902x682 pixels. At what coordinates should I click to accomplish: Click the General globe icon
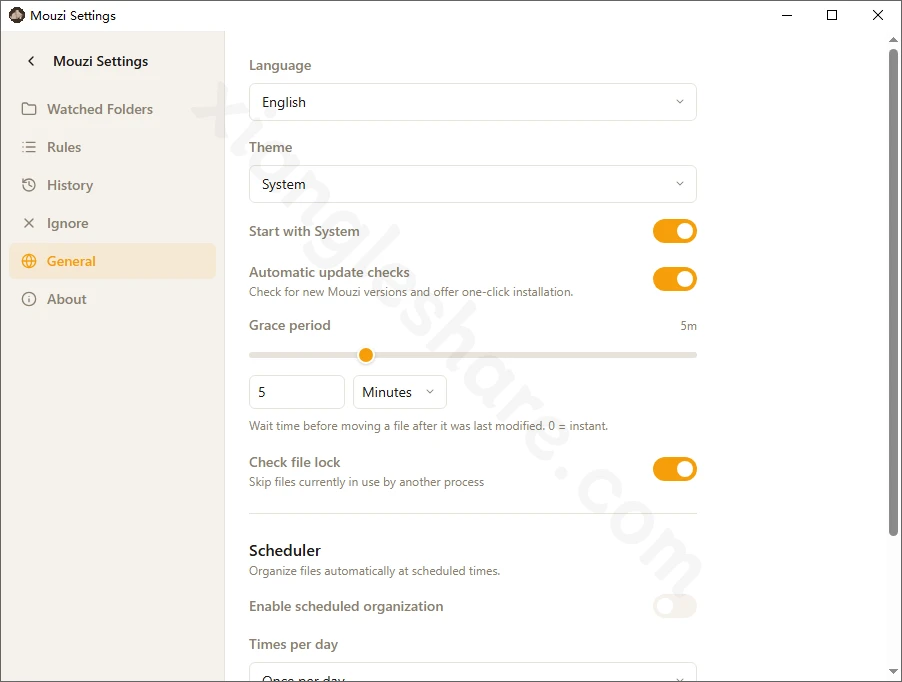(29, 261)
